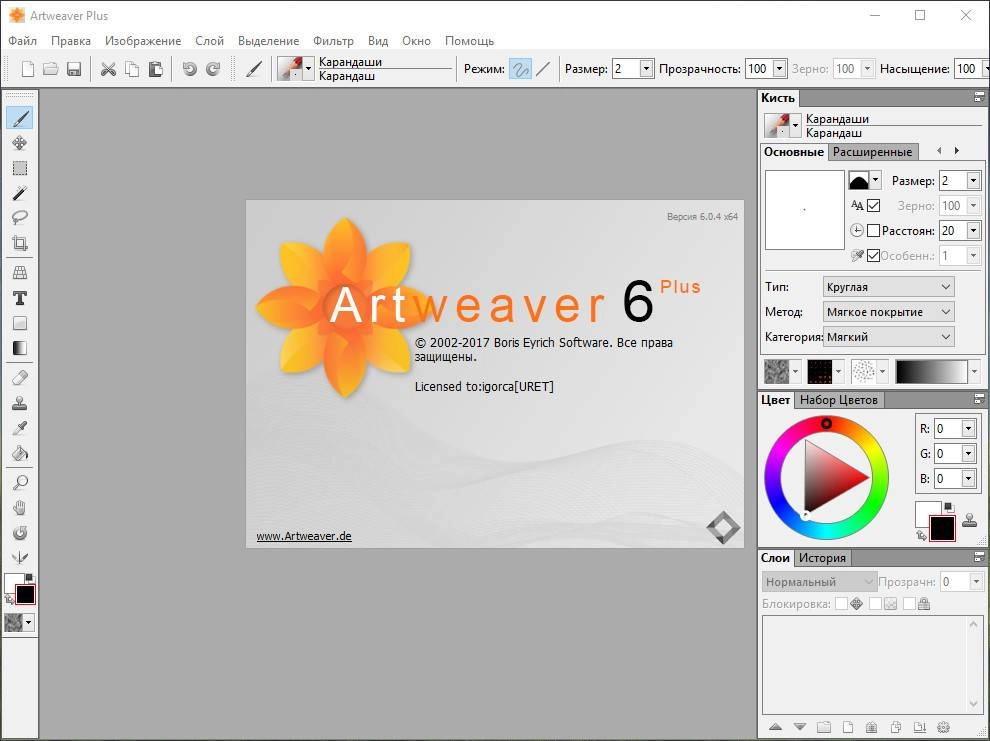This screenshot has width=990, height=741.
Task: Toggle the Особенн checkbox
Action: coord(874,256)
